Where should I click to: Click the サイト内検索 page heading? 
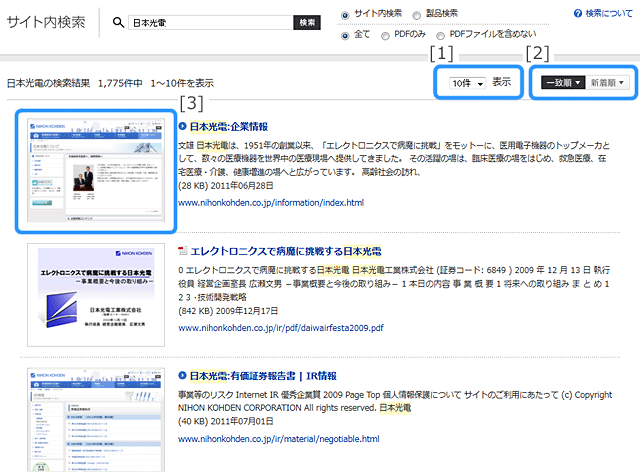[x=46, y=22]
